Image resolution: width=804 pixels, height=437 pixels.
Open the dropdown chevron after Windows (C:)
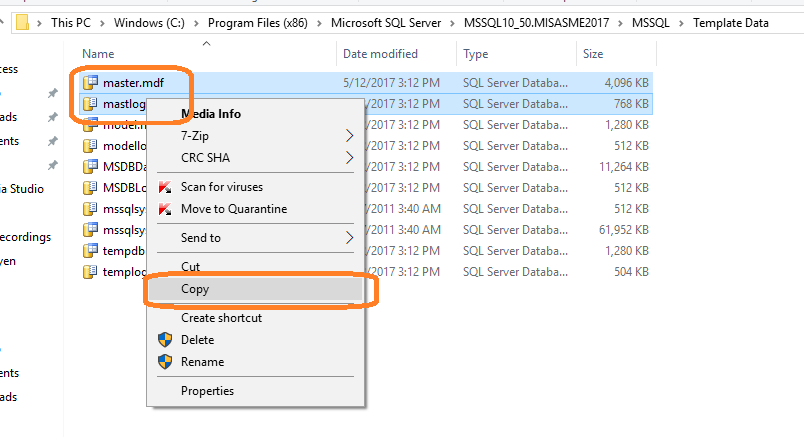196,23
